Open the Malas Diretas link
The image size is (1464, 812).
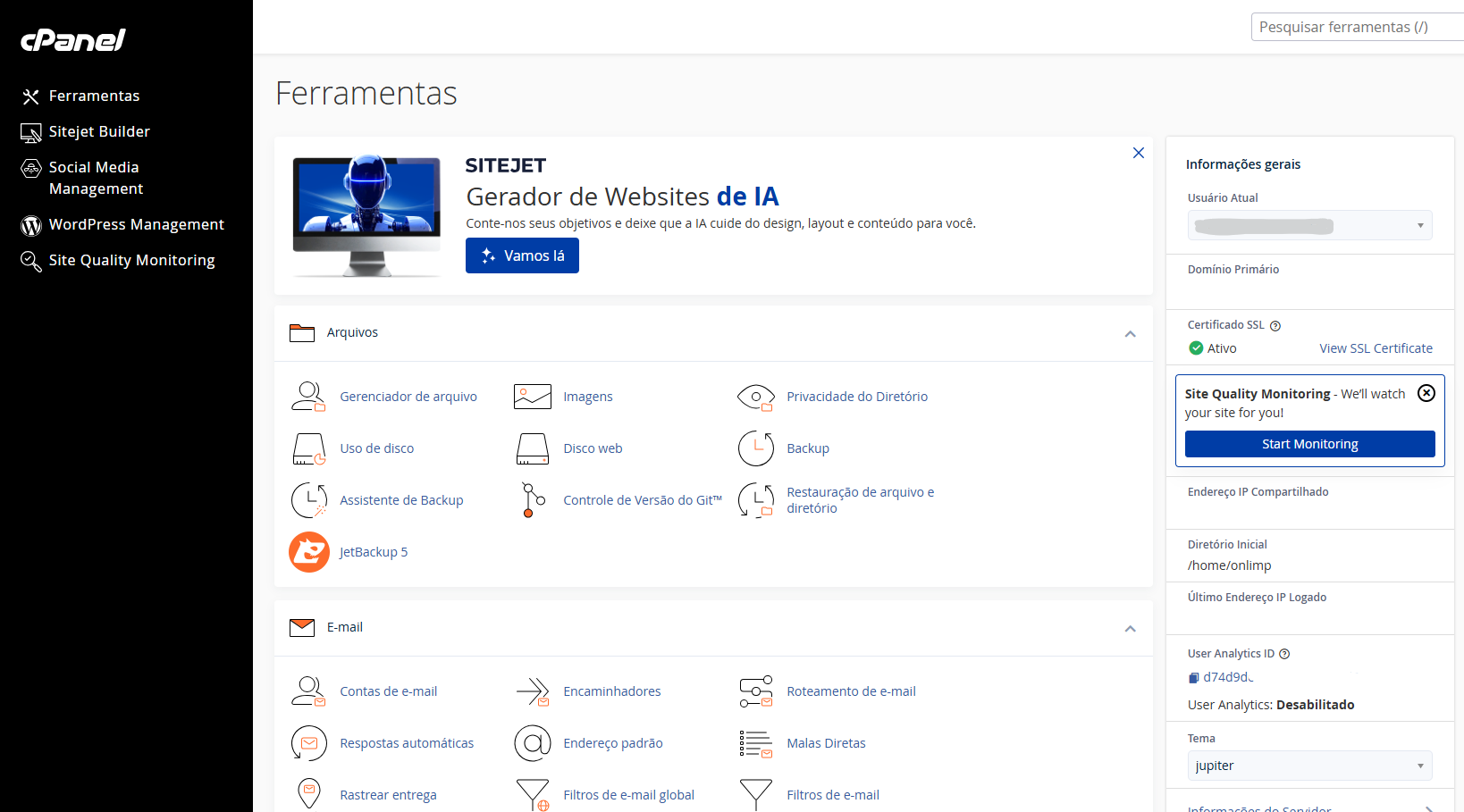826,743
